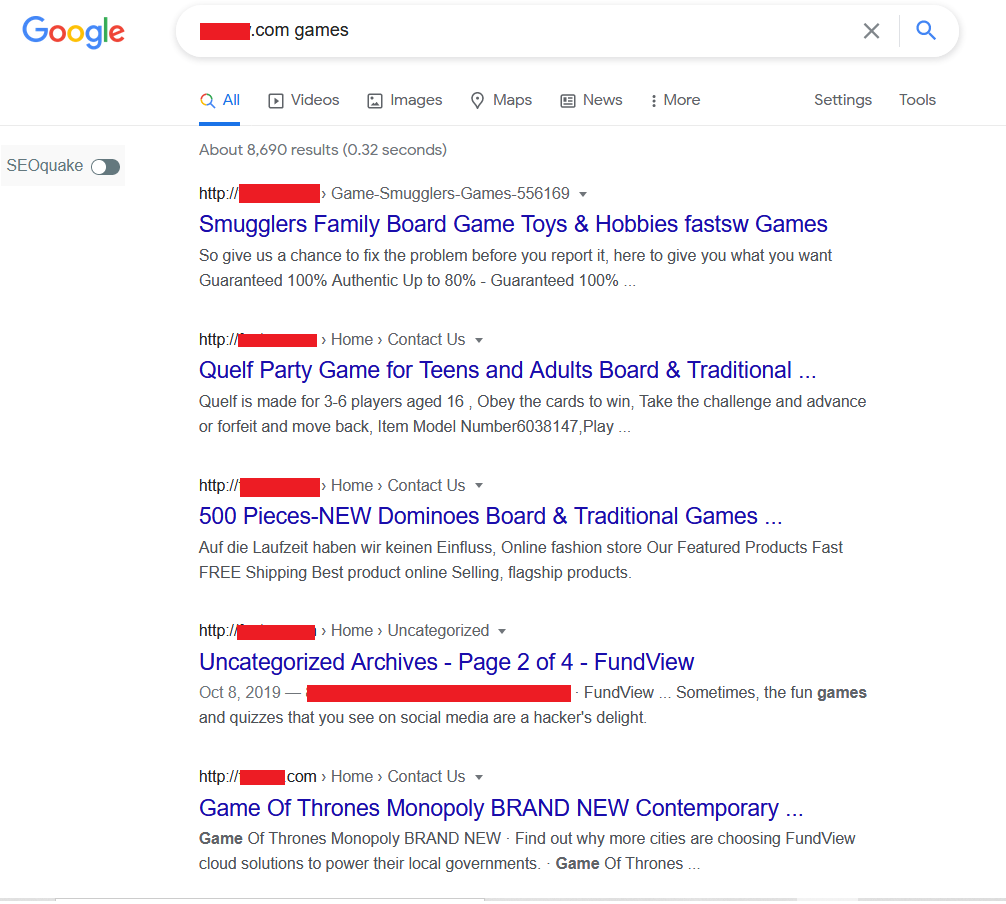Click the Maps tab pin icon
This screenshot has width=1006, height=904.
477,101
